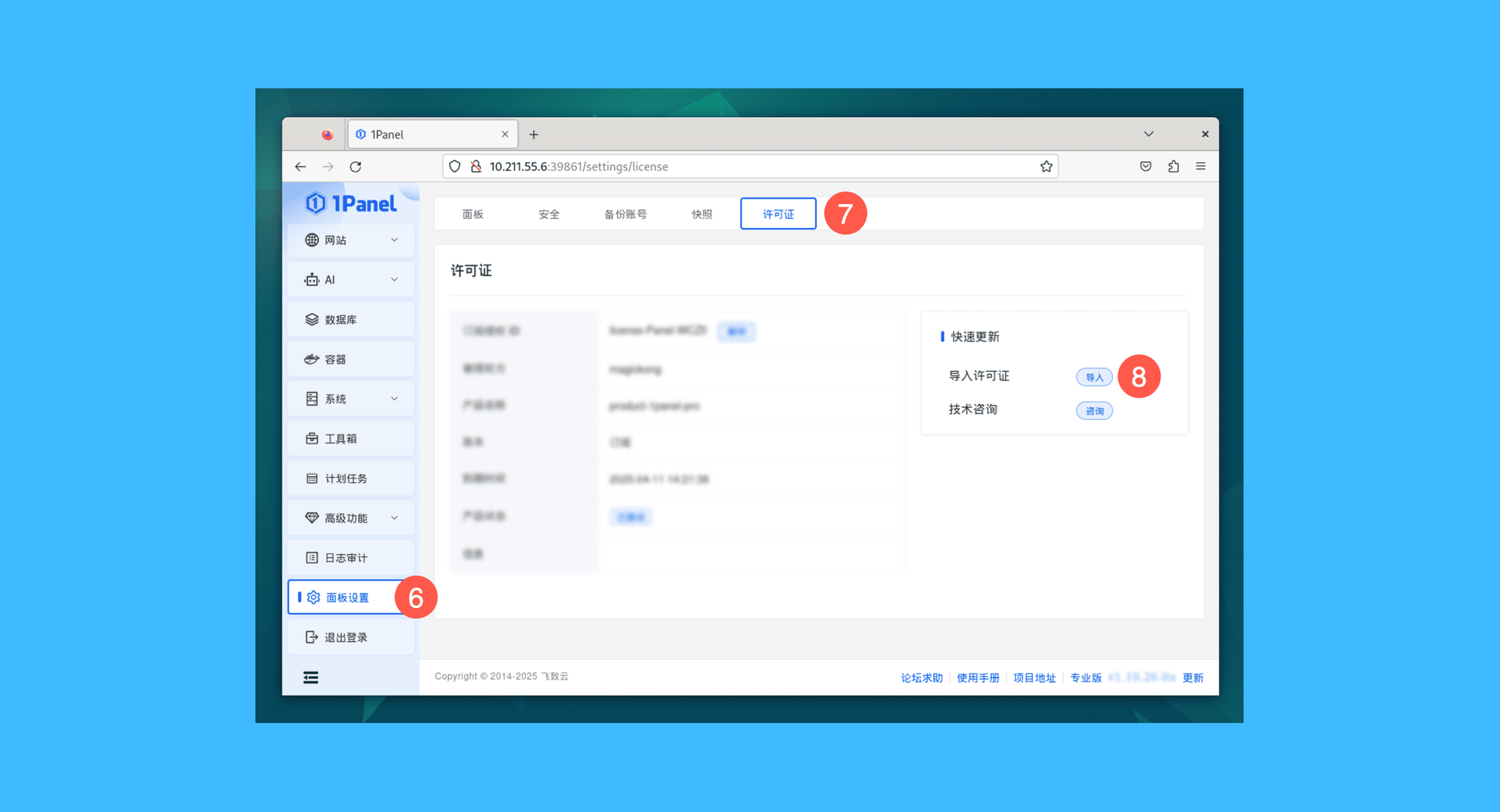Collapse sidebar with the bottom menu icon
1500x812 pixels.
tap(310, 678)
